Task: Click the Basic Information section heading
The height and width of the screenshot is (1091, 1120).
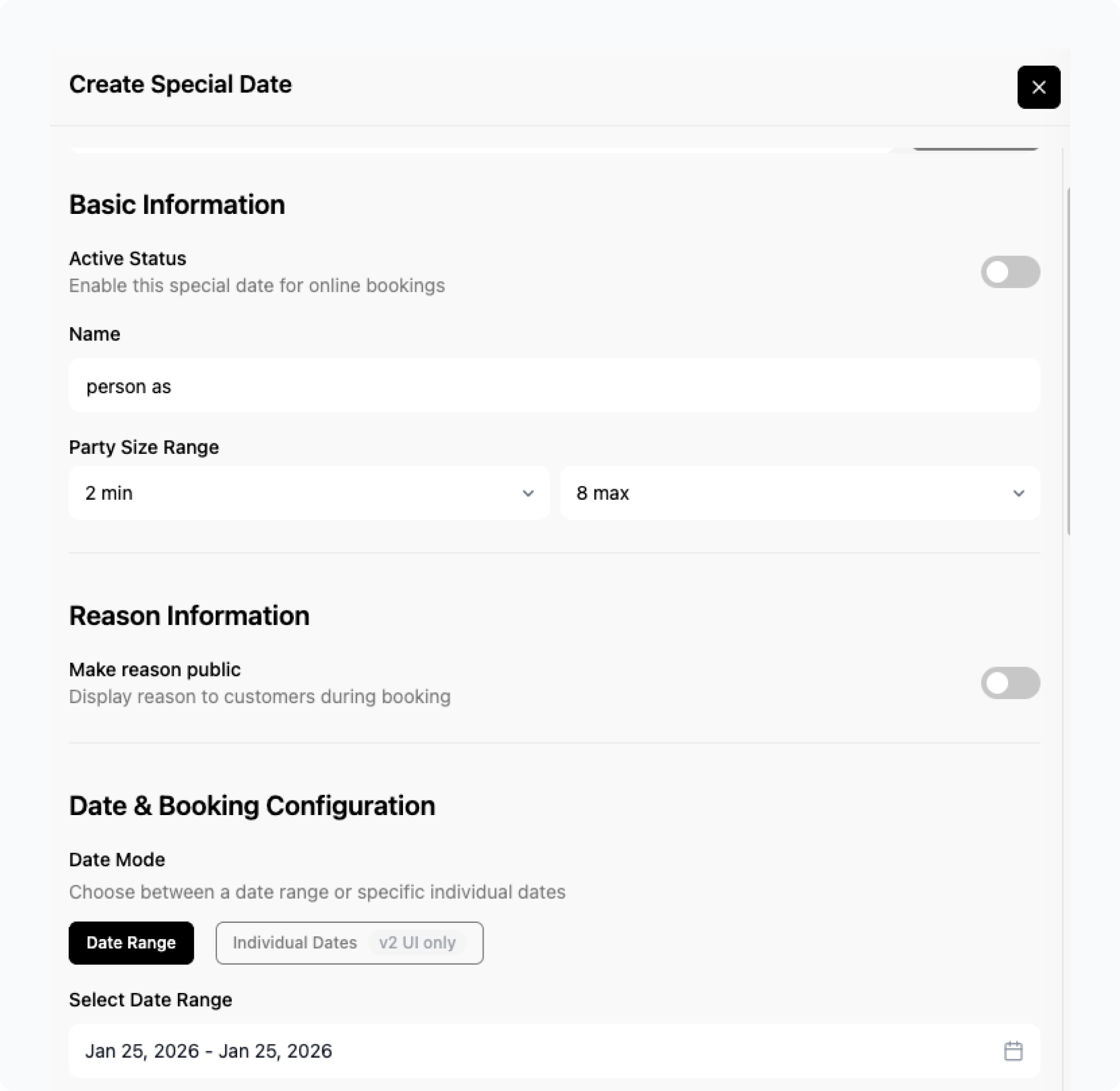Action: coord(177,205)
